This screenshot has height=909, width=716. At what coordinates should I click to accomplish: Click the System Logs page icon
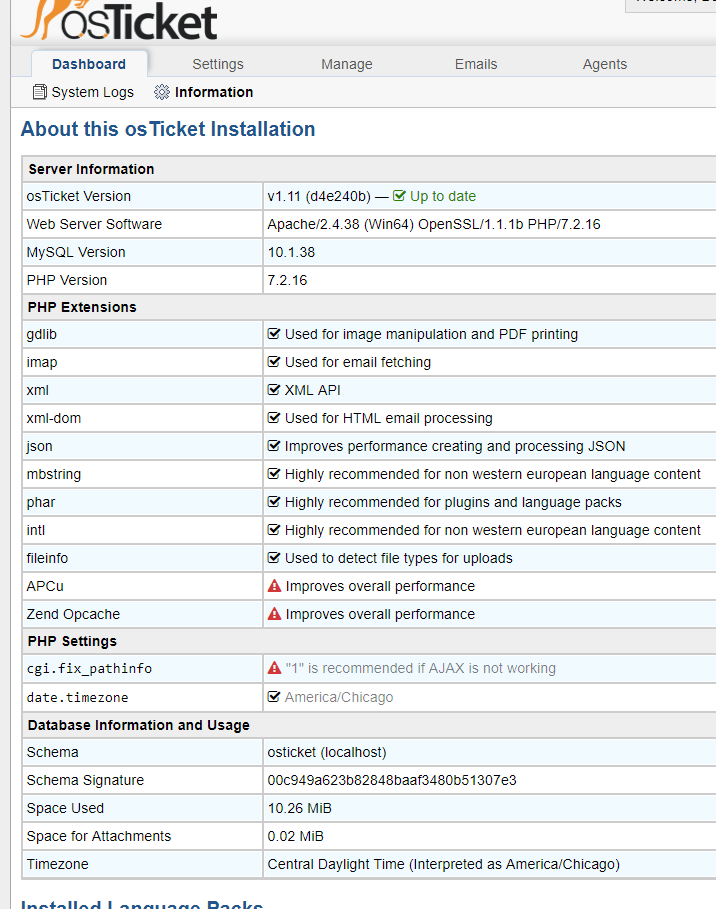point(40,92)
